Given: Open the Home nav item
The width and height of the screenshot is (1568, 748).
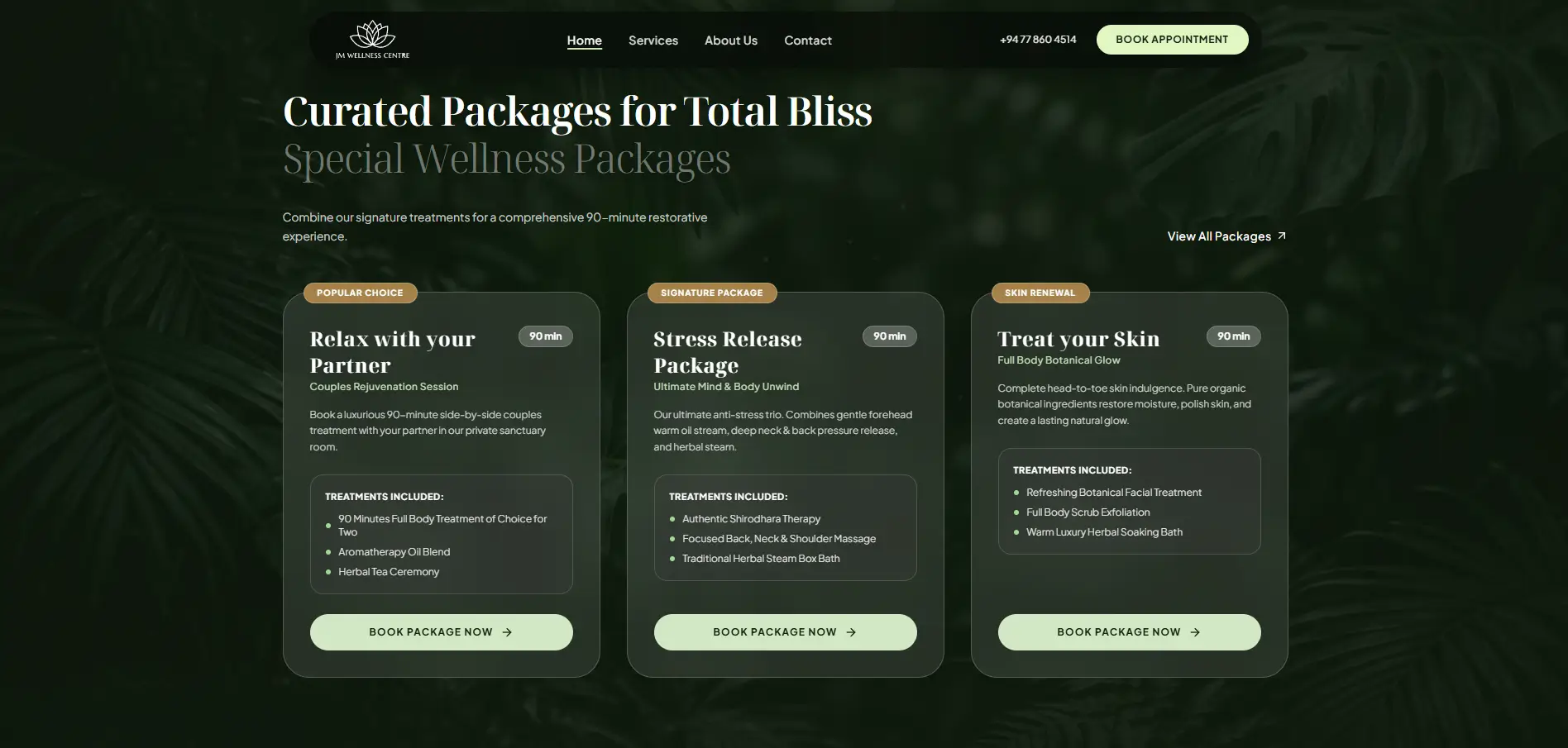Looking at the screenshot, I should [x=584, y=40].
